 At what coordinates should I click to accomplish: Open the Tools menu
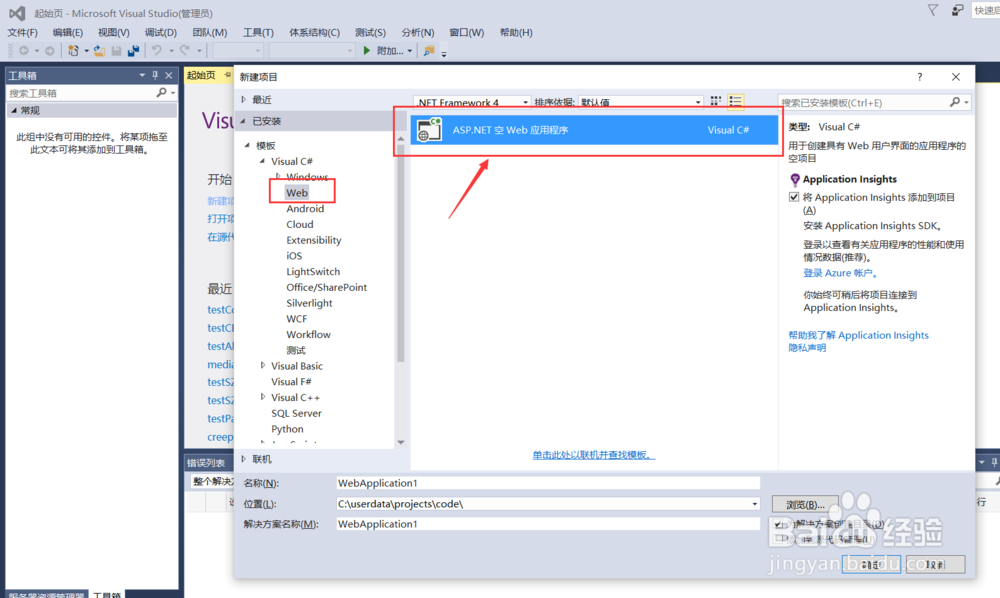click(258, 33)
